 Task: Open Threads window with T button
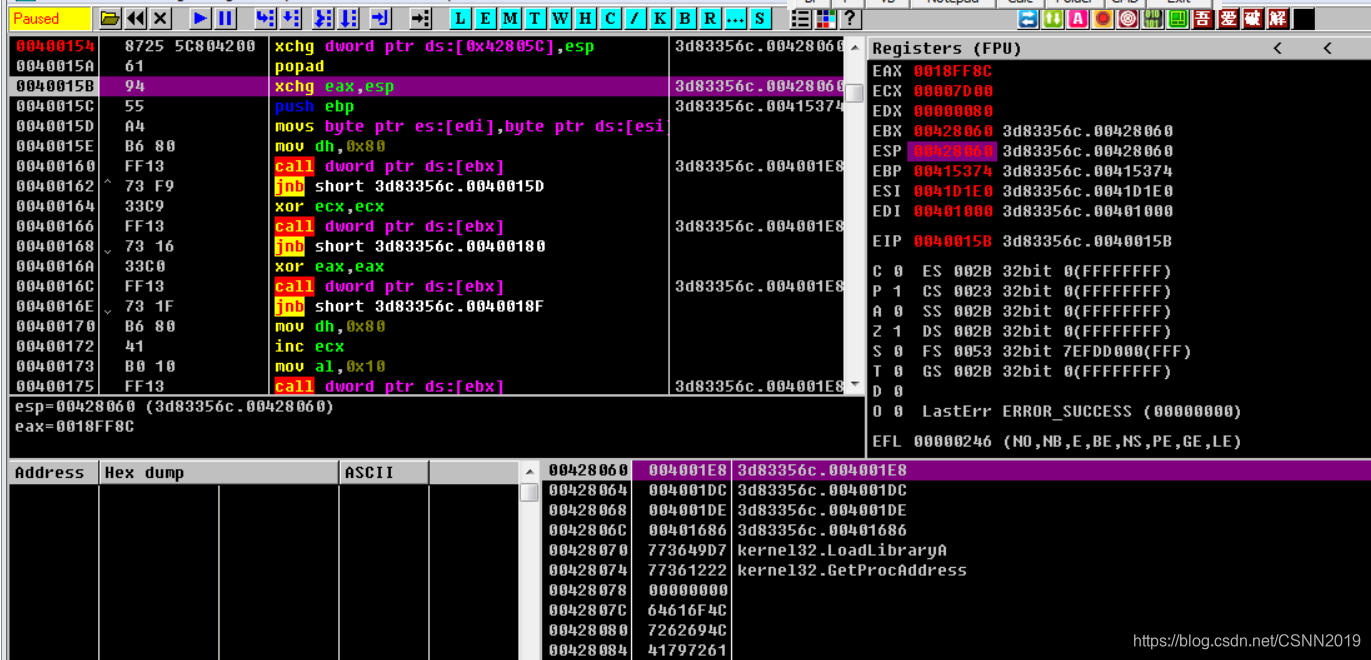point(535,18)
